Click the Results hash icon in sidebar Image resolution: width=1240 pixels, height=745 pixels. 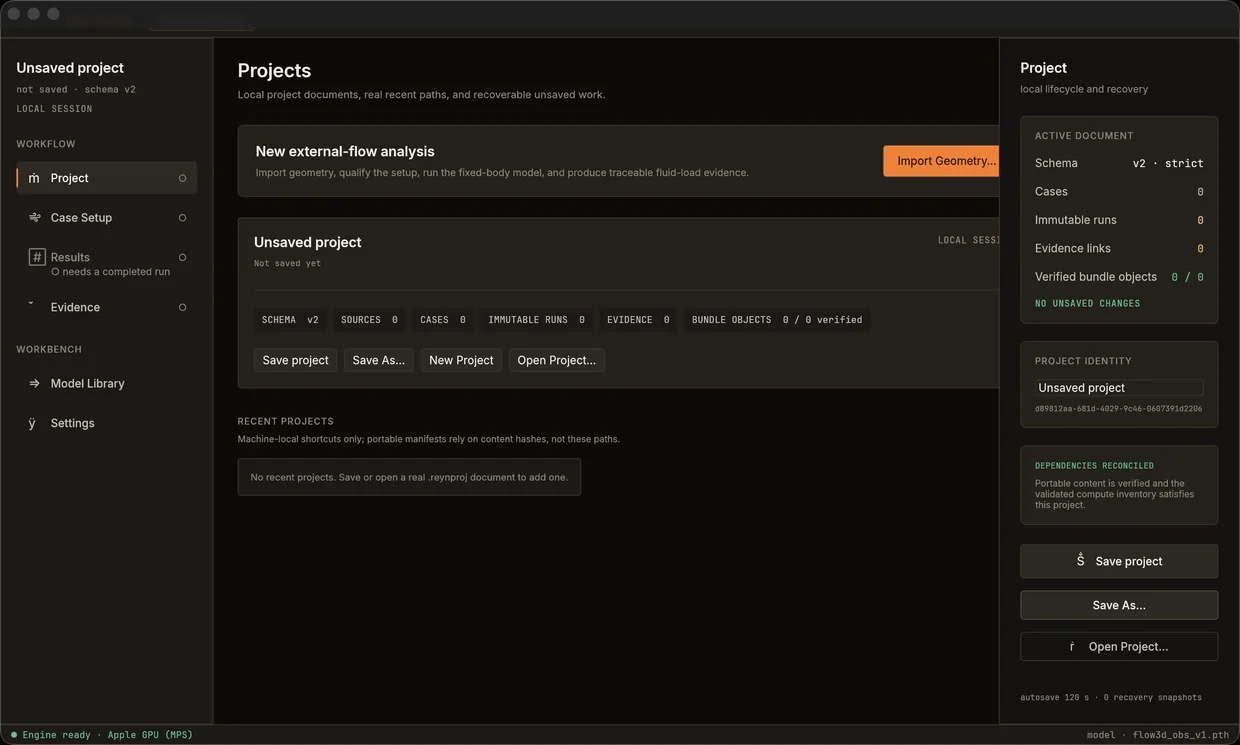[x=37, y=257]
